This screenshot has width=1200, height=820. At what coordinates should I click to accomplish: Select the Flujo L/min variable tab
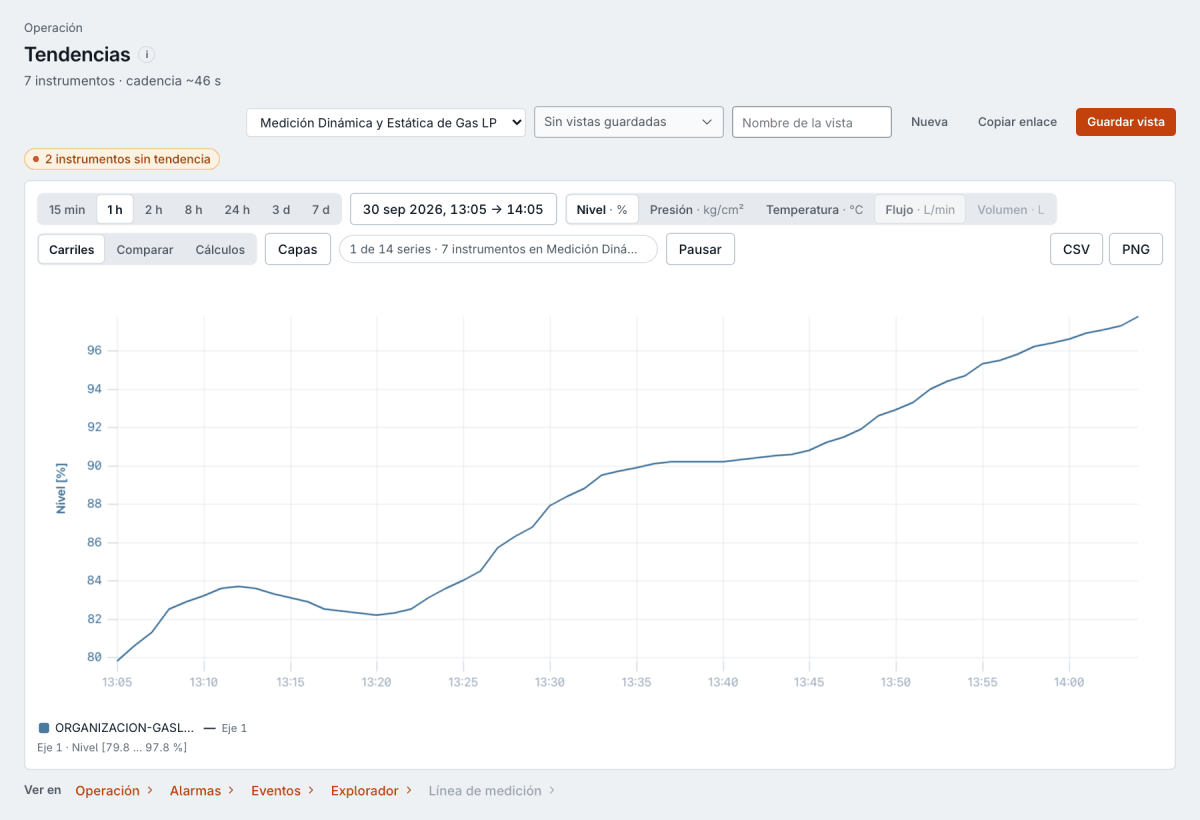coord(920,209)
